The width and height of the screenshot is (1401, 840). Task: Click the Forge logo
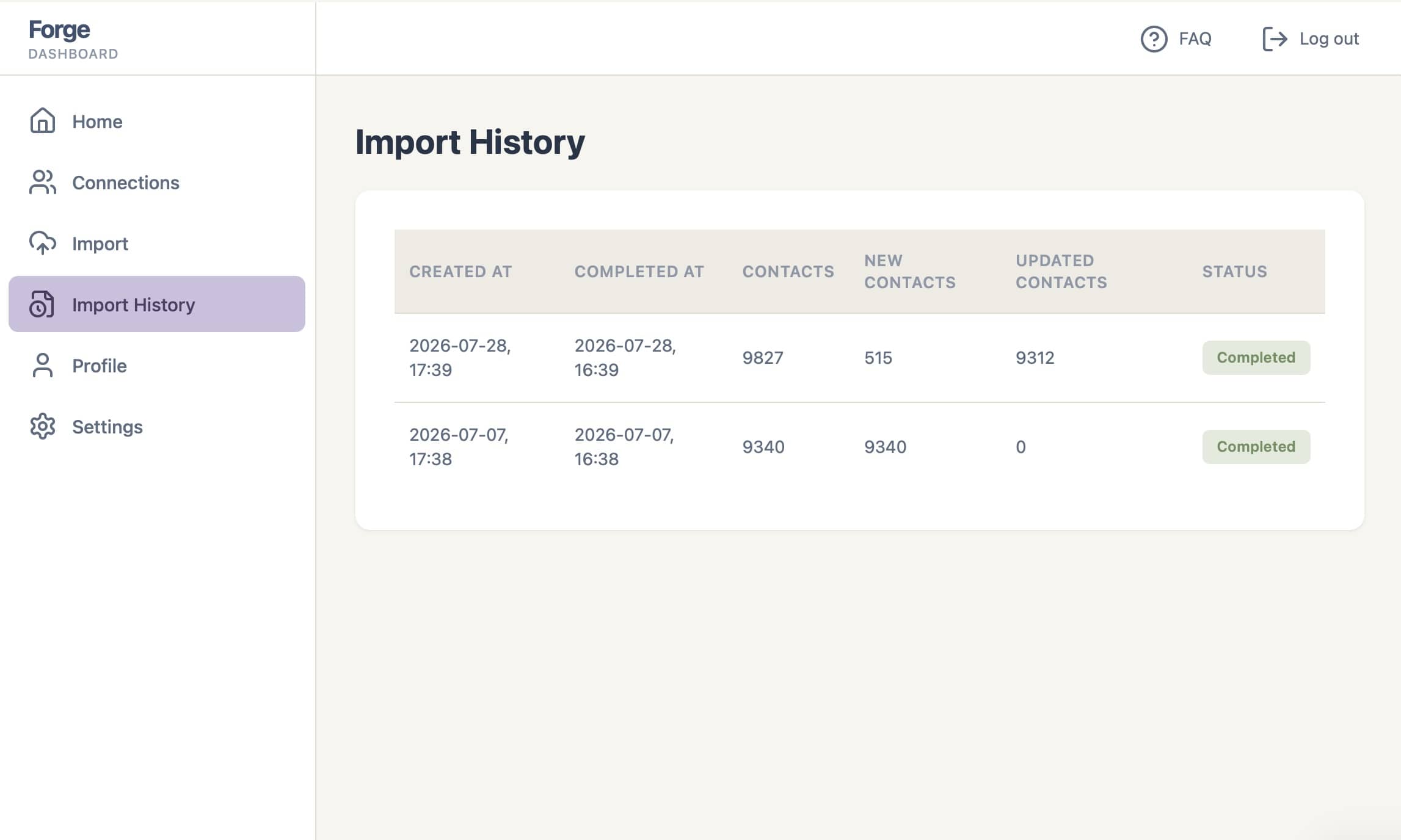point(59,29)
